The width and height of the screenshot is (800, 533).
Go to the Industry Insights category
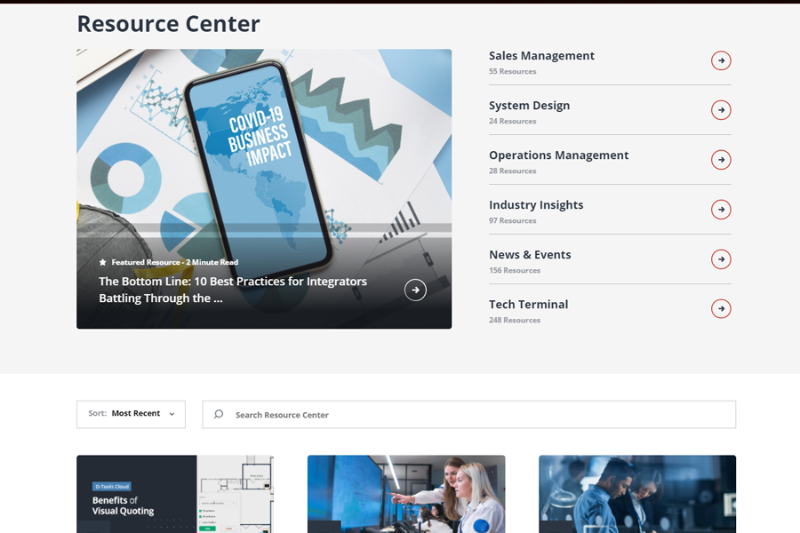click(536, 205)
